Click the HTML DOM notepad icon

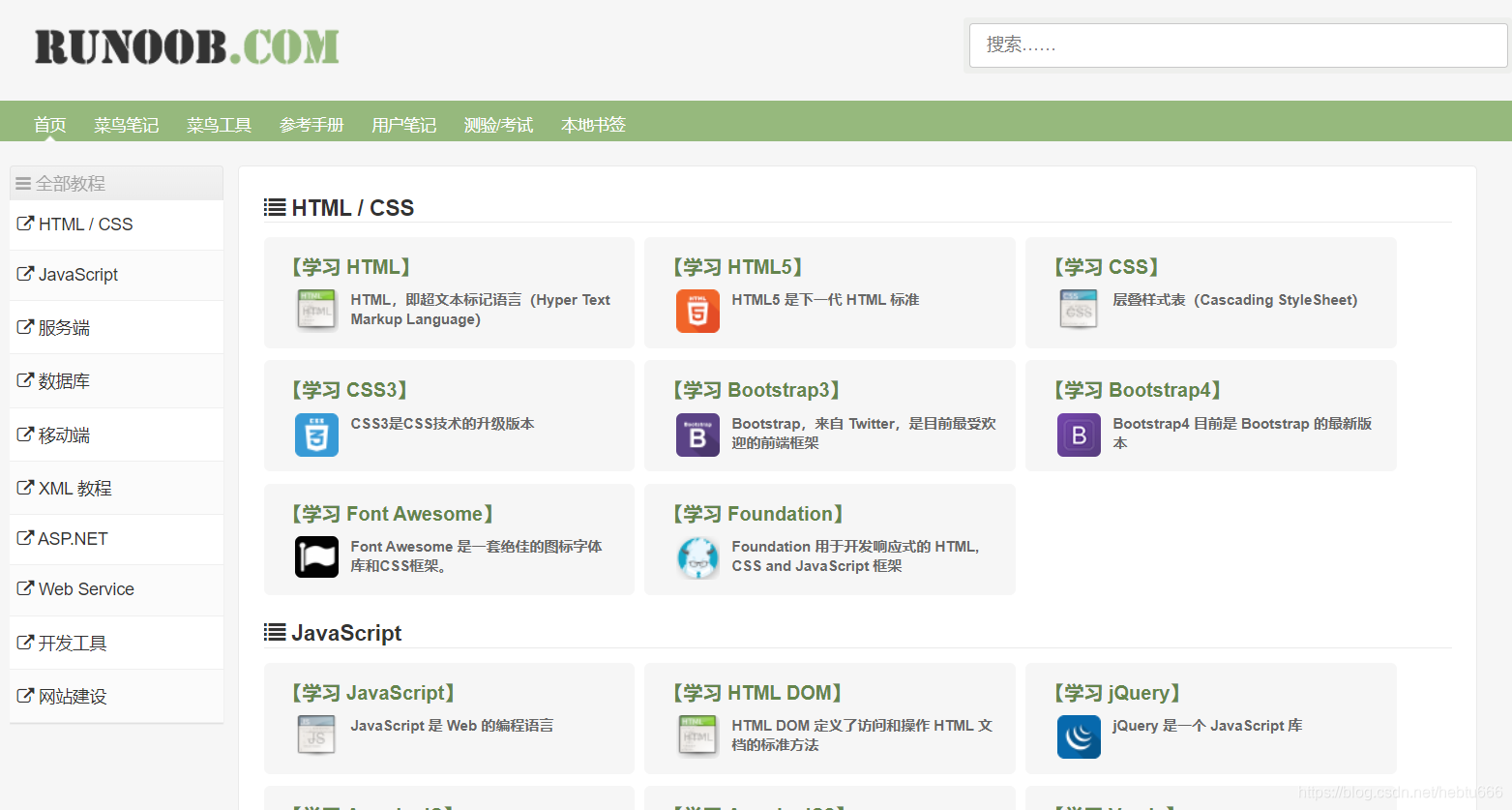(697, 735)
